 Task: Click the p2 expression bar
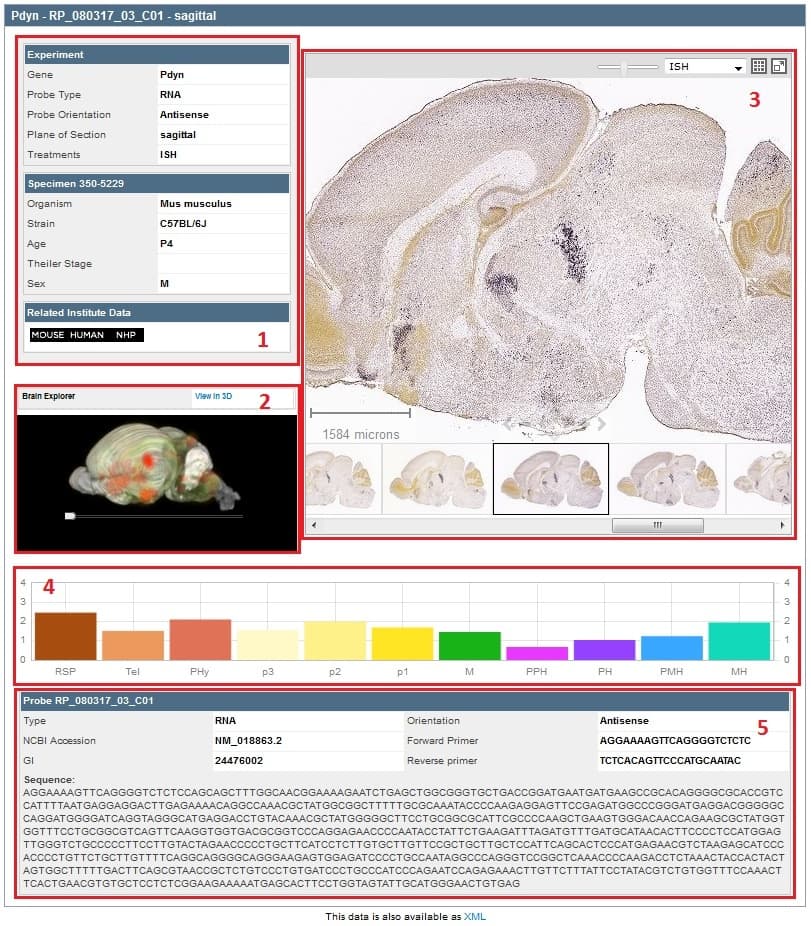click(335, 640)
